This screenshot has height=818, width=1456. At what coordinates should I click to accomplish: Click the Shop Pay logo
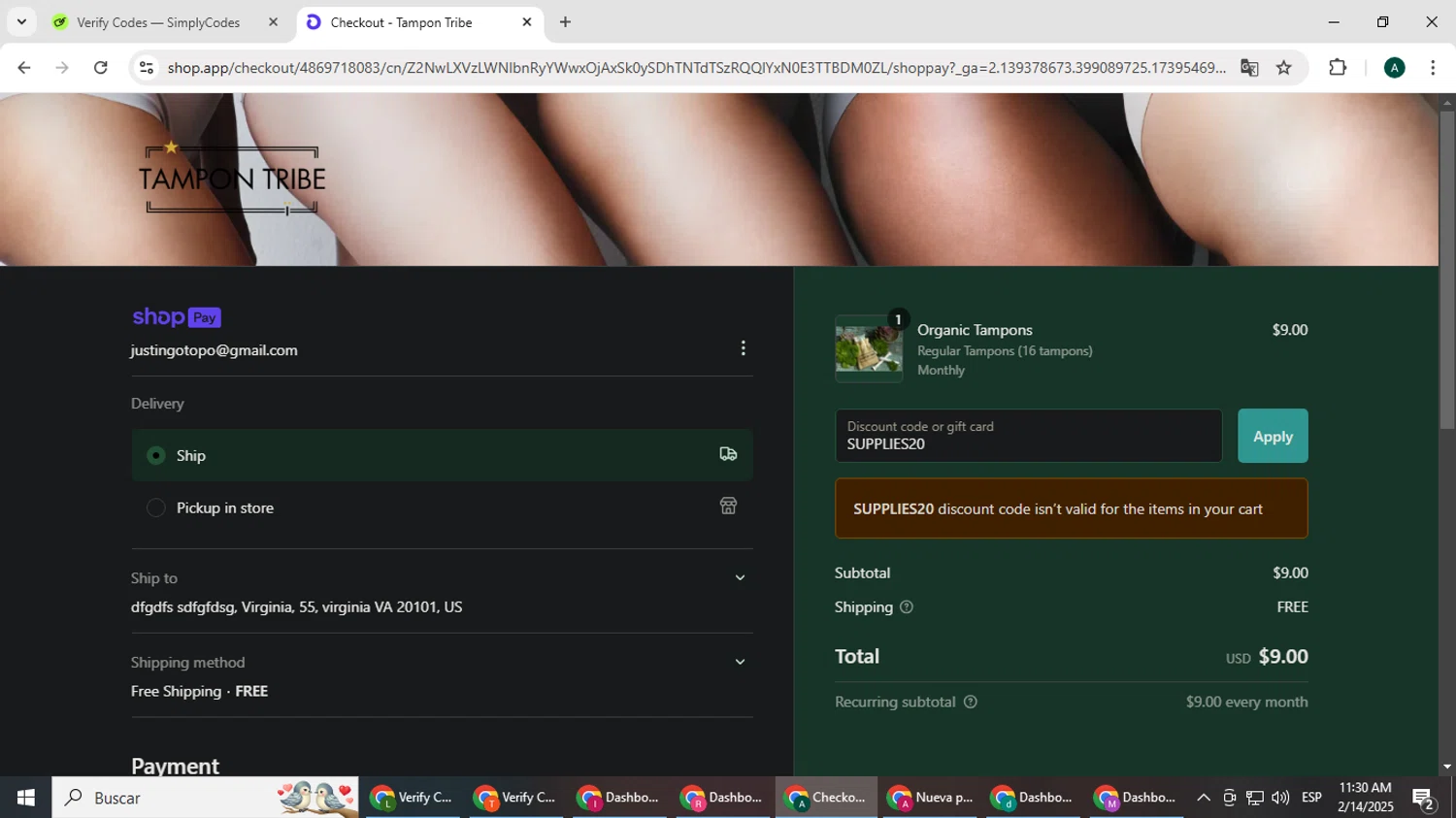(177, 317)
